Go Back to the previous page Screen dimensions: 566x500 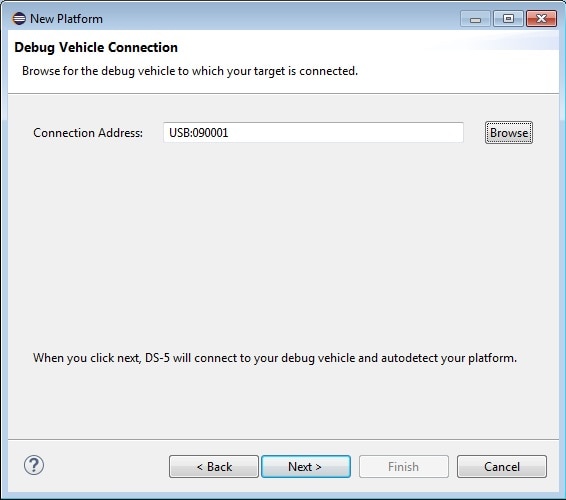[214, 466]
